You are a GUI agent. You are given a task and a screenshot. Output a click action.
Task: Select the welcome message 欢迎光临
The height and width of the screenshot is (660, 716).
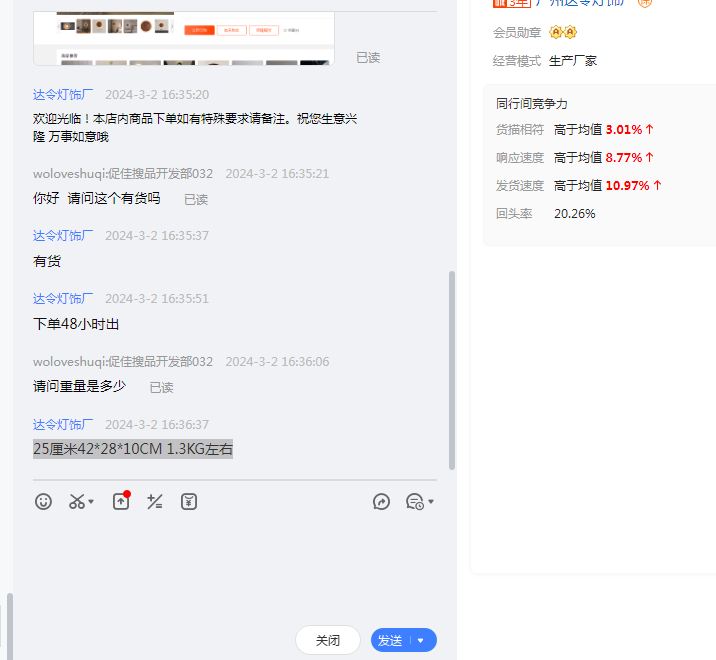(195, 127)
